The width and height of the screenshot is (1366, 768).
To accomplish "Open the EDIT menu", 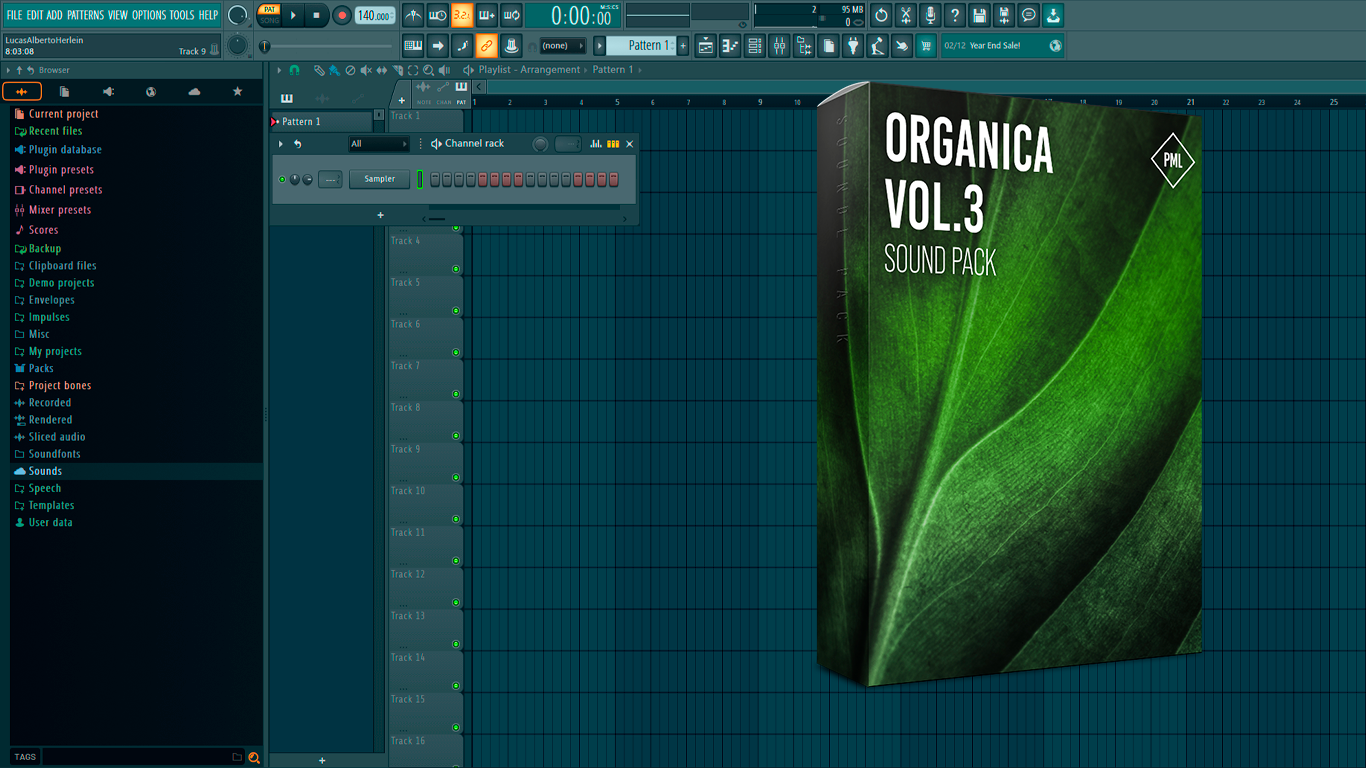I will pos(35,15).
